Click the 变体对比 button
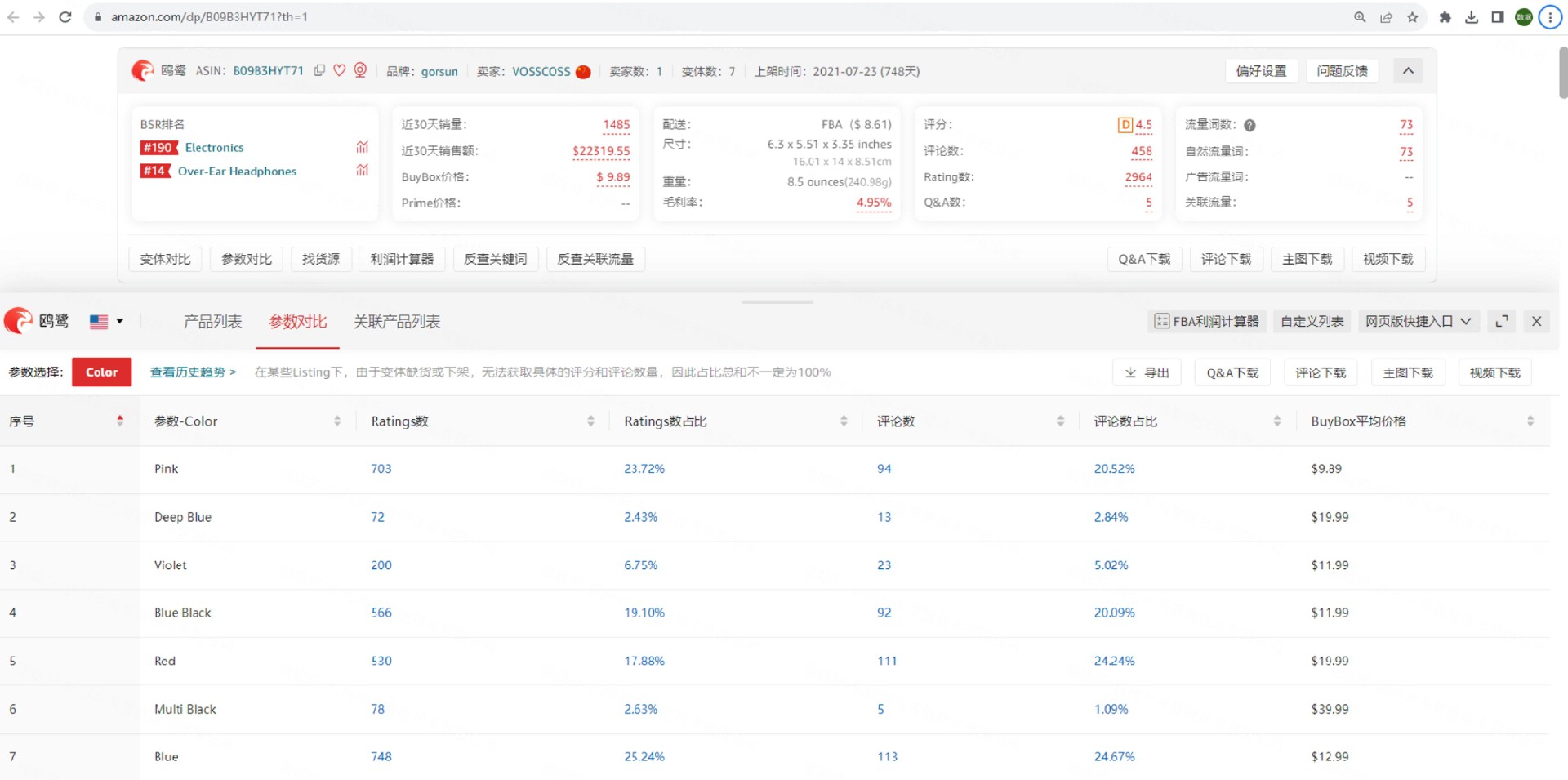 [165, 259]
